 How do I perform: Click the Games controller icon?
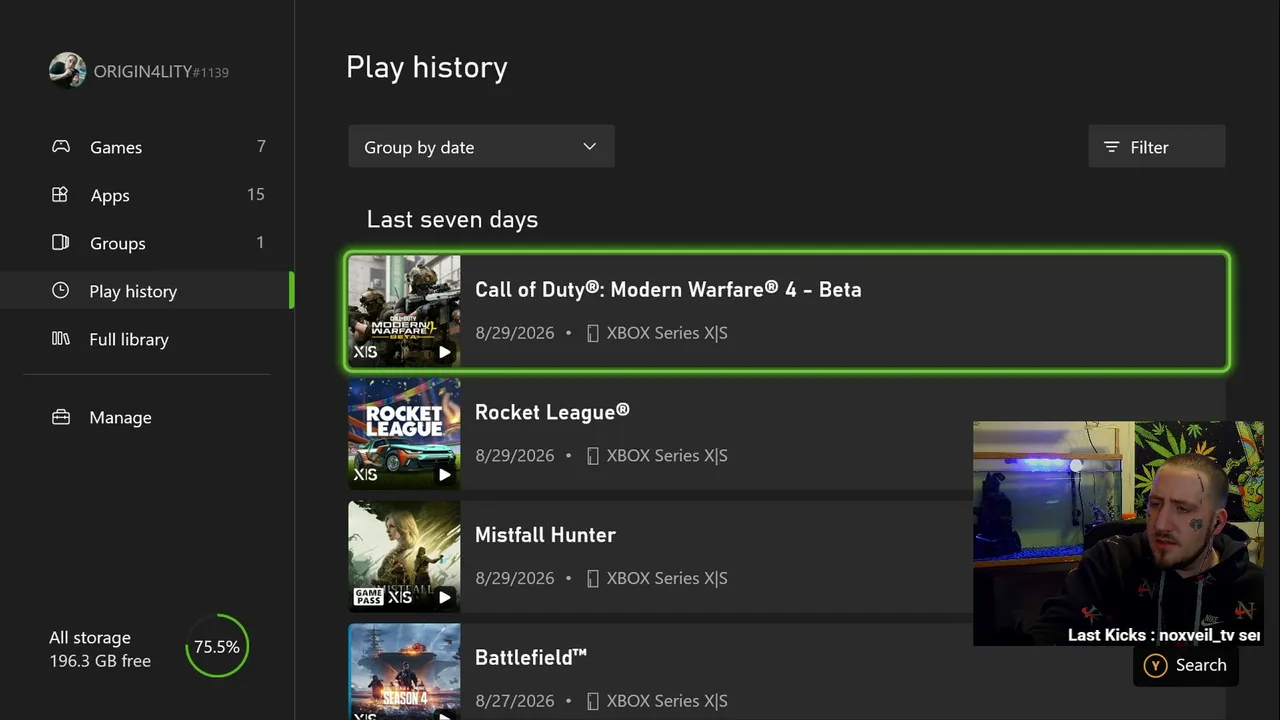pos(61,146)
